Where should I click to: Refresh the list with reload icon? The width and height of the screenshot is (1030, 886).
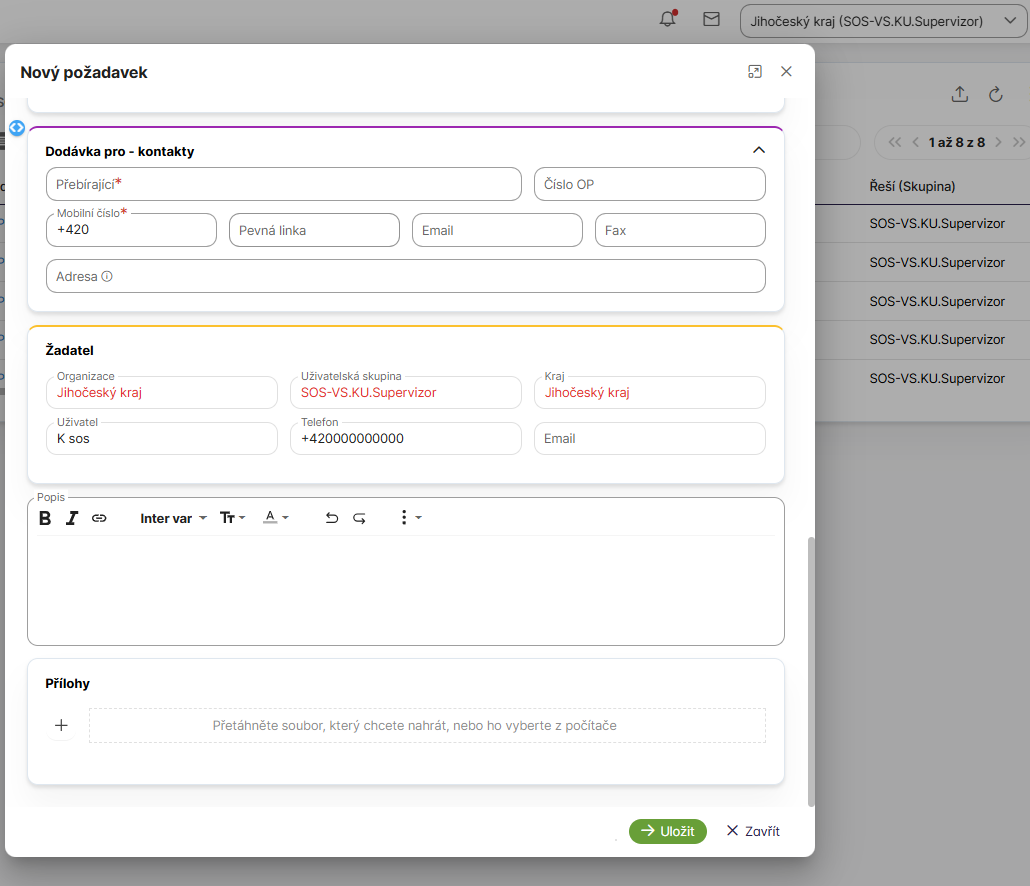(995, 94)
